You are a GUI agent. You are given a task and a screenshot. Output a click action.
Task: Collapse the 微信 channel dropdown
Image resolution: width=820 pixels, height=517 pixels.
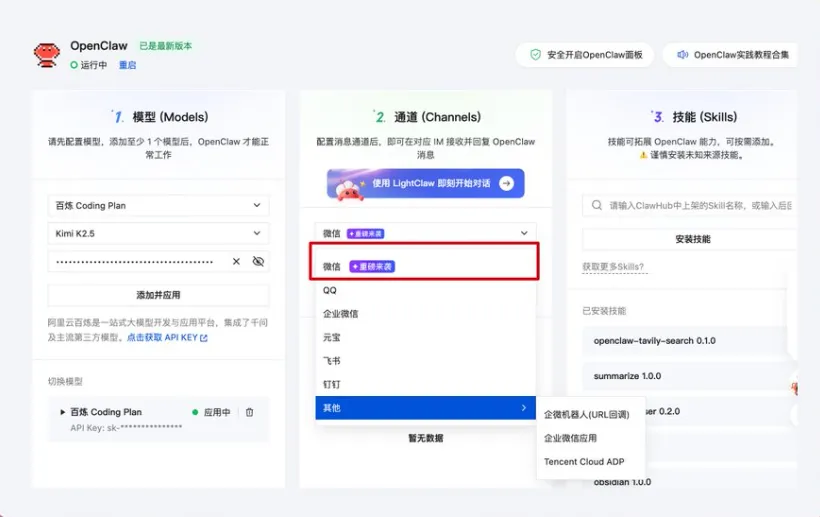tap(524, 233)
